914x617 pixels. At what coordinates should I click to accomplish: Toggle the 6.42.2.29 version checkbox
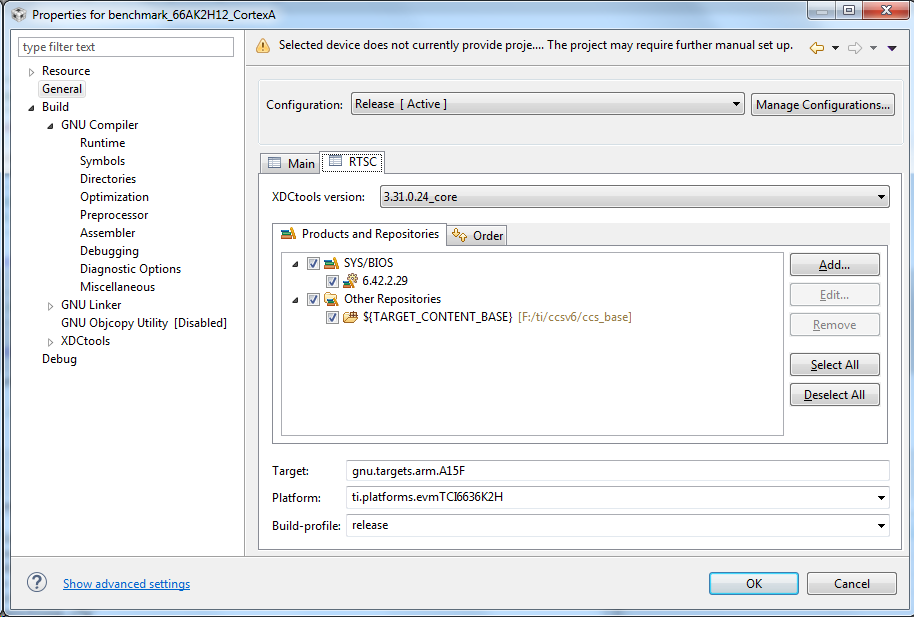click(x=332, y=281)
